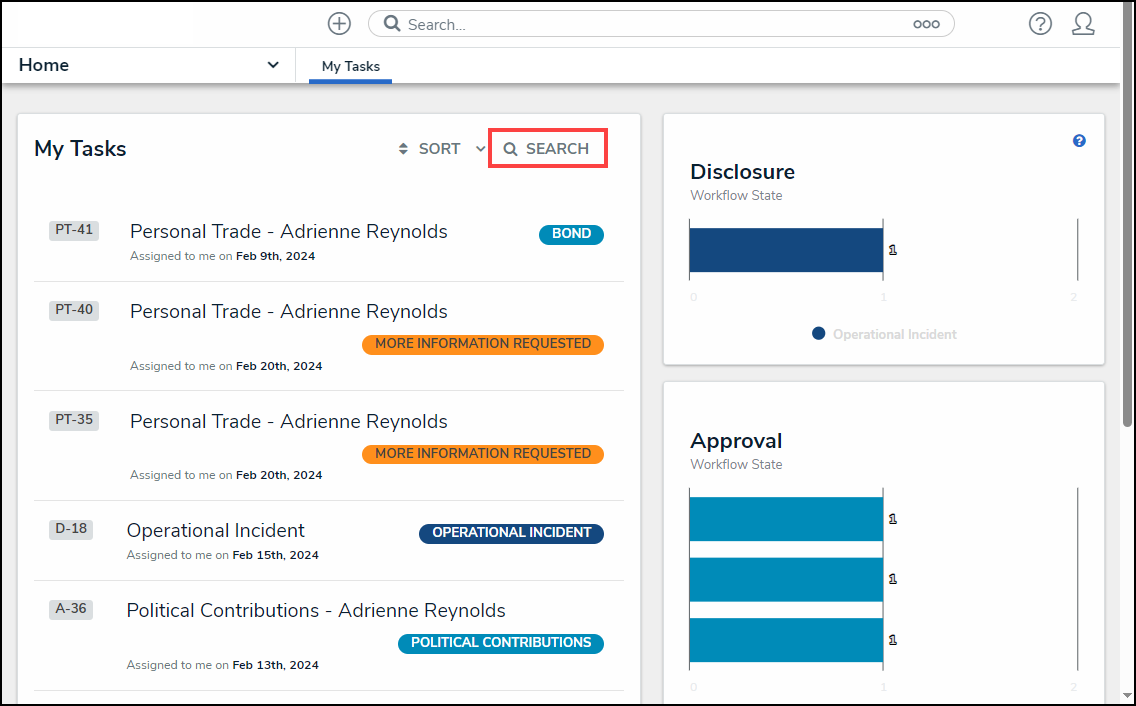
Task: Click the magnifier icon beside SEARCH
Action: pos(510,149)
